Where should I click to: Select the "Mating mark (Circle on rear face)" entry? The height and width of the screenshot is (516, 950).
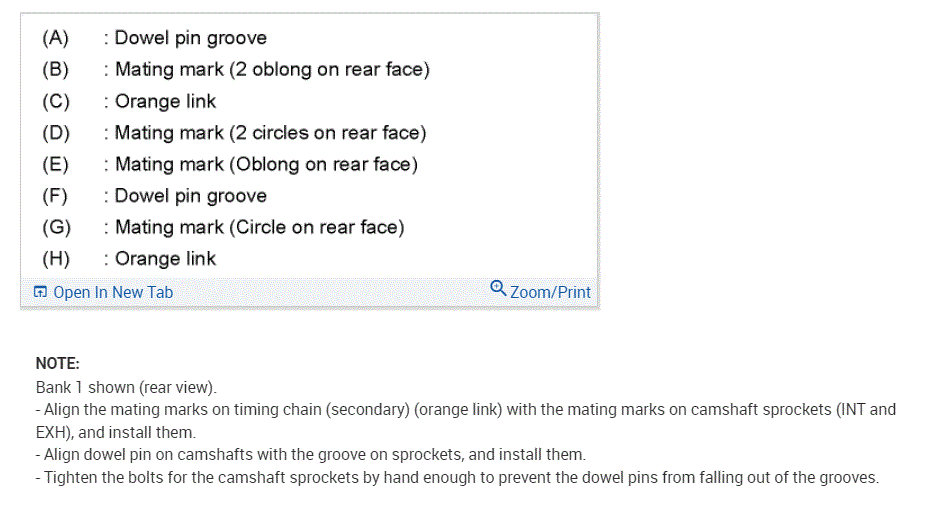259,227
